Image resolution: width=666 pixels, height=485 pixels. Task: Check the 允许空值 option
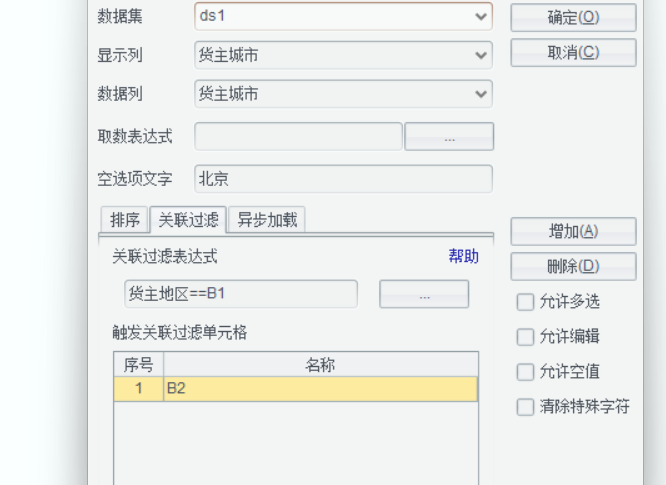(x=525, y=372)
